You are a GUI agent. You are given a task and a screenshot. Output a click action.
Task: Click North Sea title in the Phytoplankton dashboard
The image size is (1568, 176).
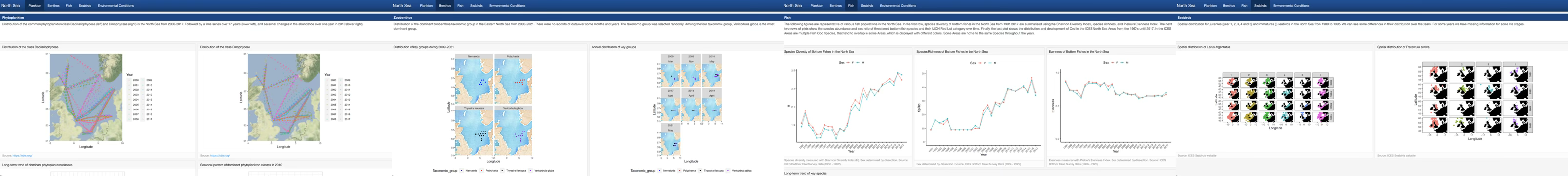point(10,5)
